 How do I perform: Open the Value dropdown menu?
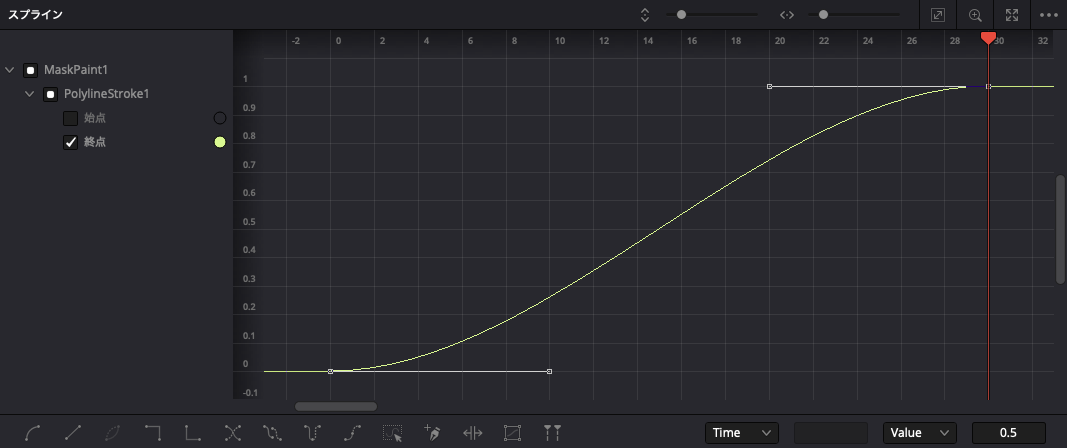[919, 432]
